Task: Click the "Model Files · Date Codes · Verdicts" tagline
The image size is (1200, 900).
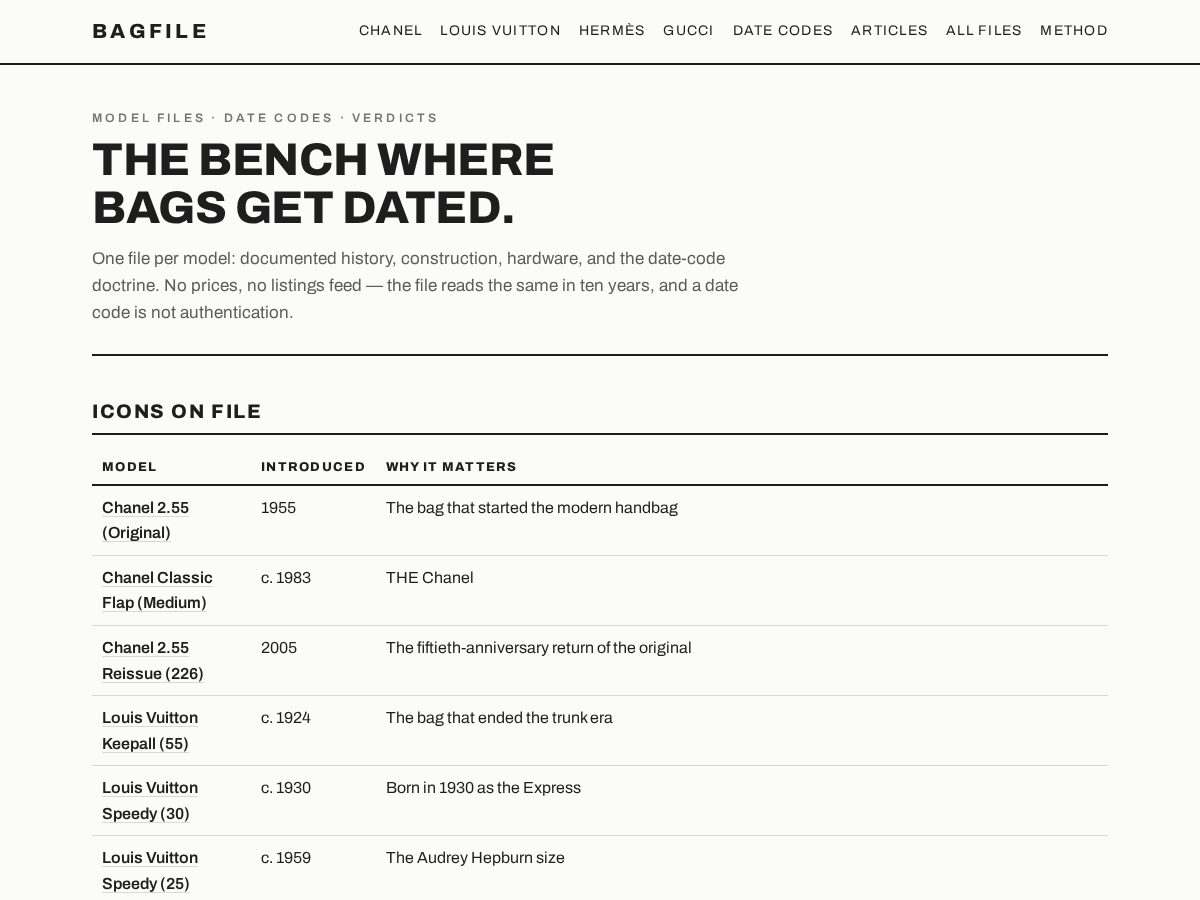Action: 265,118
